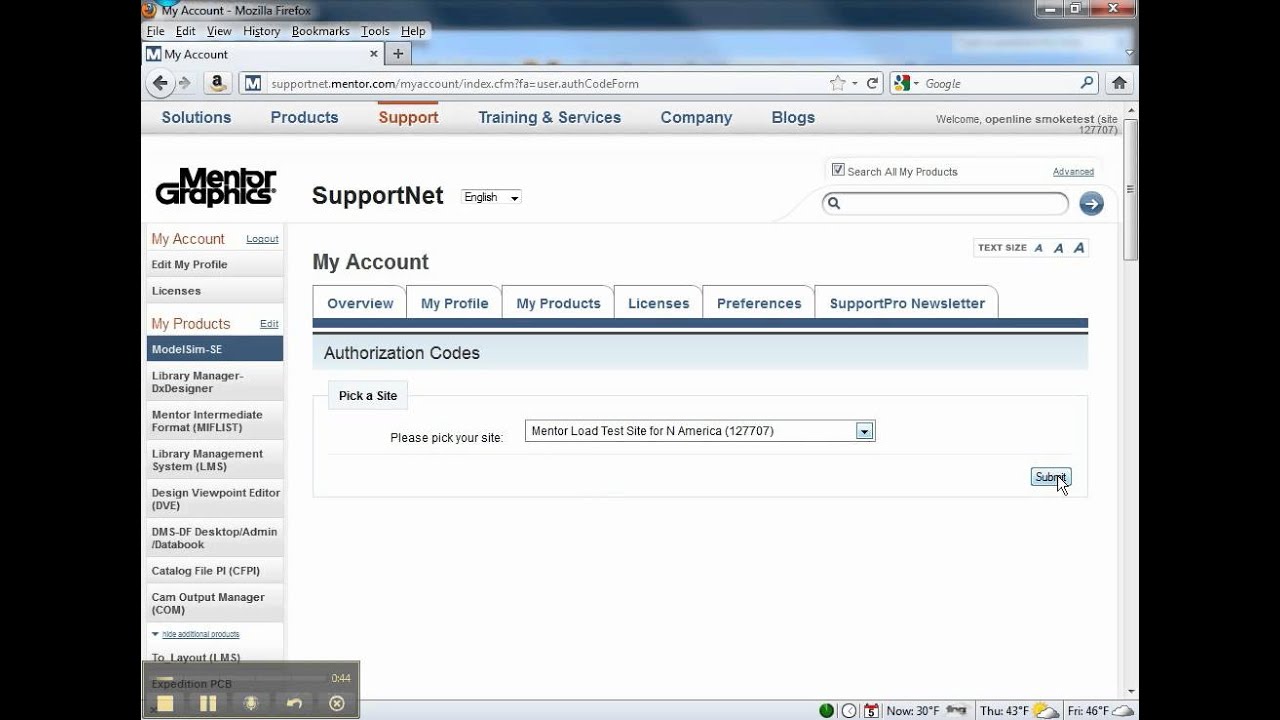
Task: Click the Submit button
Action: pos(1051,477)
